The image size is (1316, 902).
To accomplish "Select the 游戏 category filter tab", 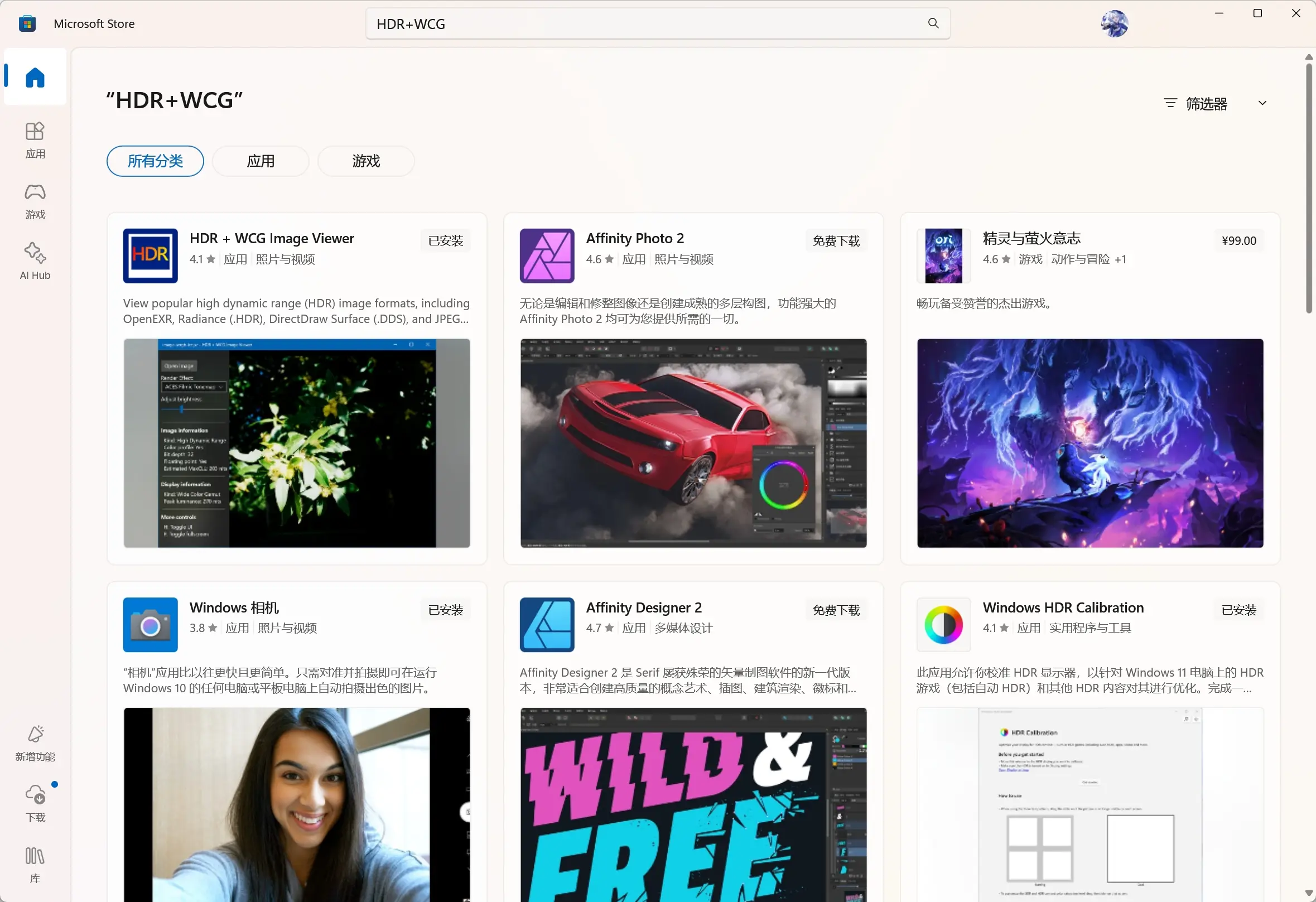I will click(x=366, y=161).
